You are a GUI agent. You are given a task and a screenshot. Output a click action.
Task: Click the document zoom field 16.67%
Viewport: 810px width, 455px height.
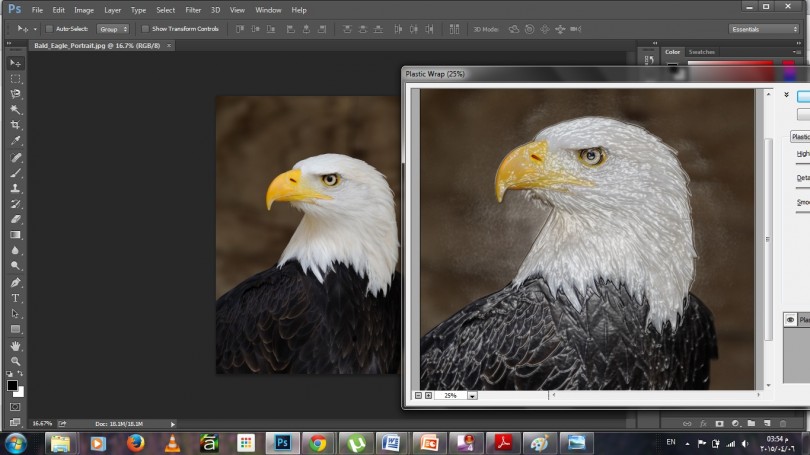pyautogui.click(x=42, y=424)
